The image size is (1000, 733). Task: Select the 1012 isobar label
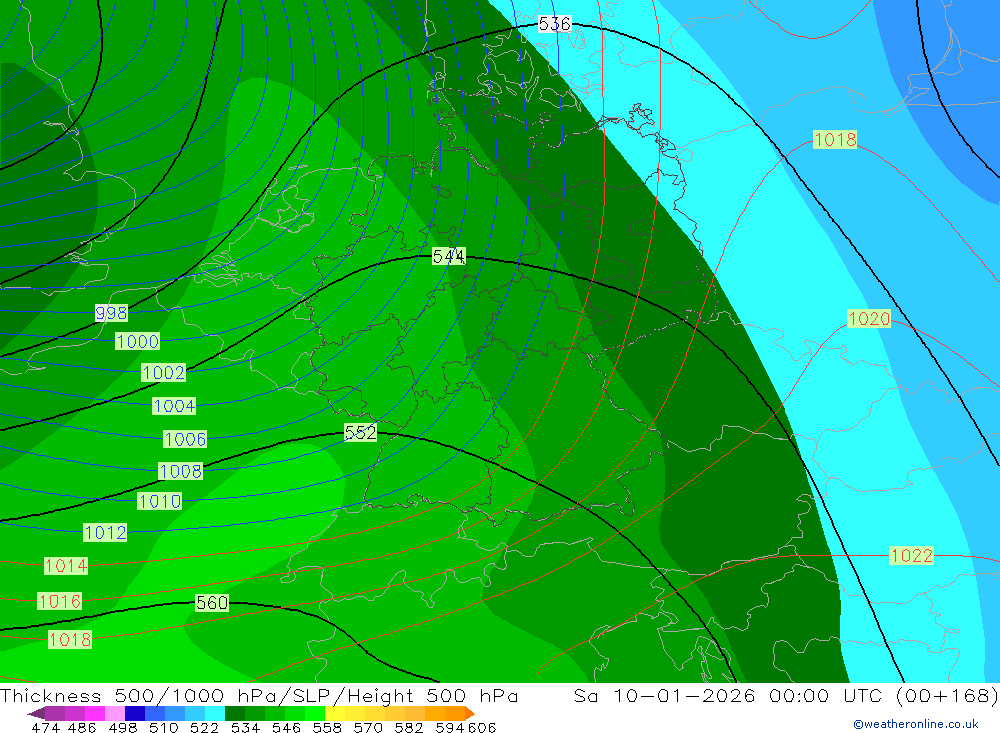(x=105, y=533)
